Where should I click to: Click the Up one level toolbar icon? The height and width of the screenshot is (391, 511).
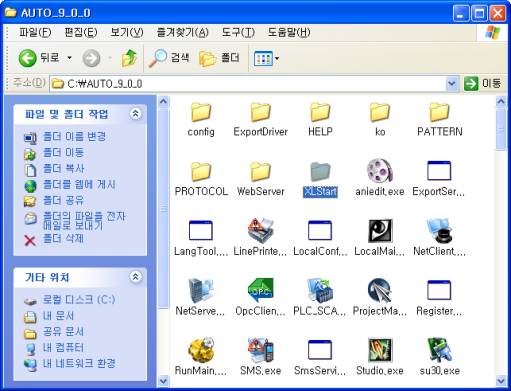point(129,58)
